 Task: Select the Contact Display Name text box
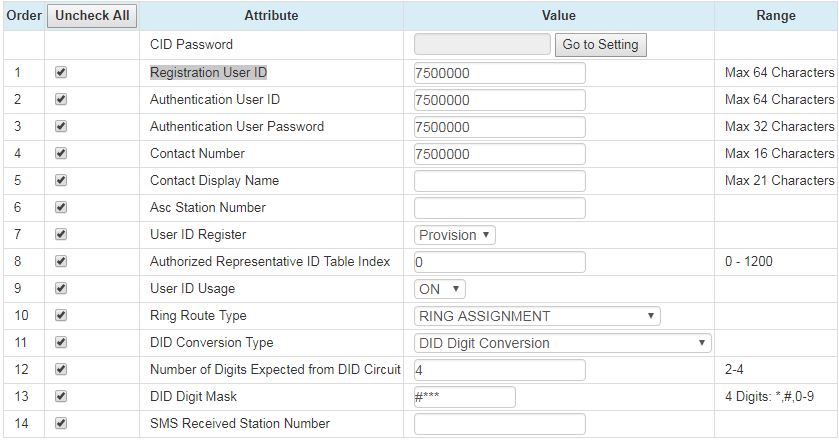point(499,181)
